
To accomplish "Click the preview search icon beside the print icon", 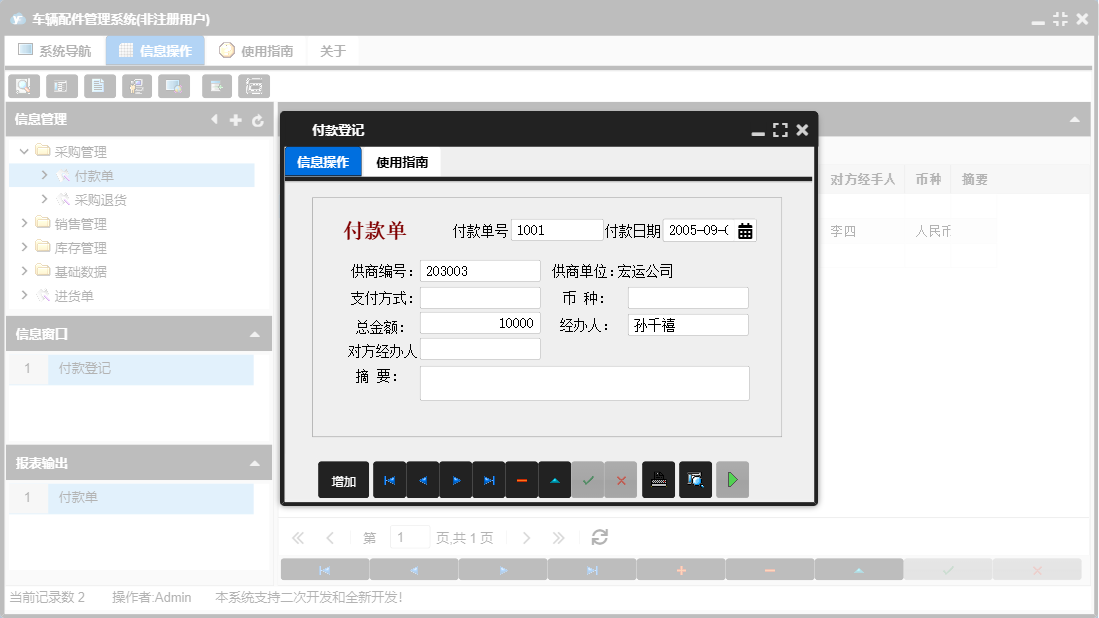I will pos(695,479).
